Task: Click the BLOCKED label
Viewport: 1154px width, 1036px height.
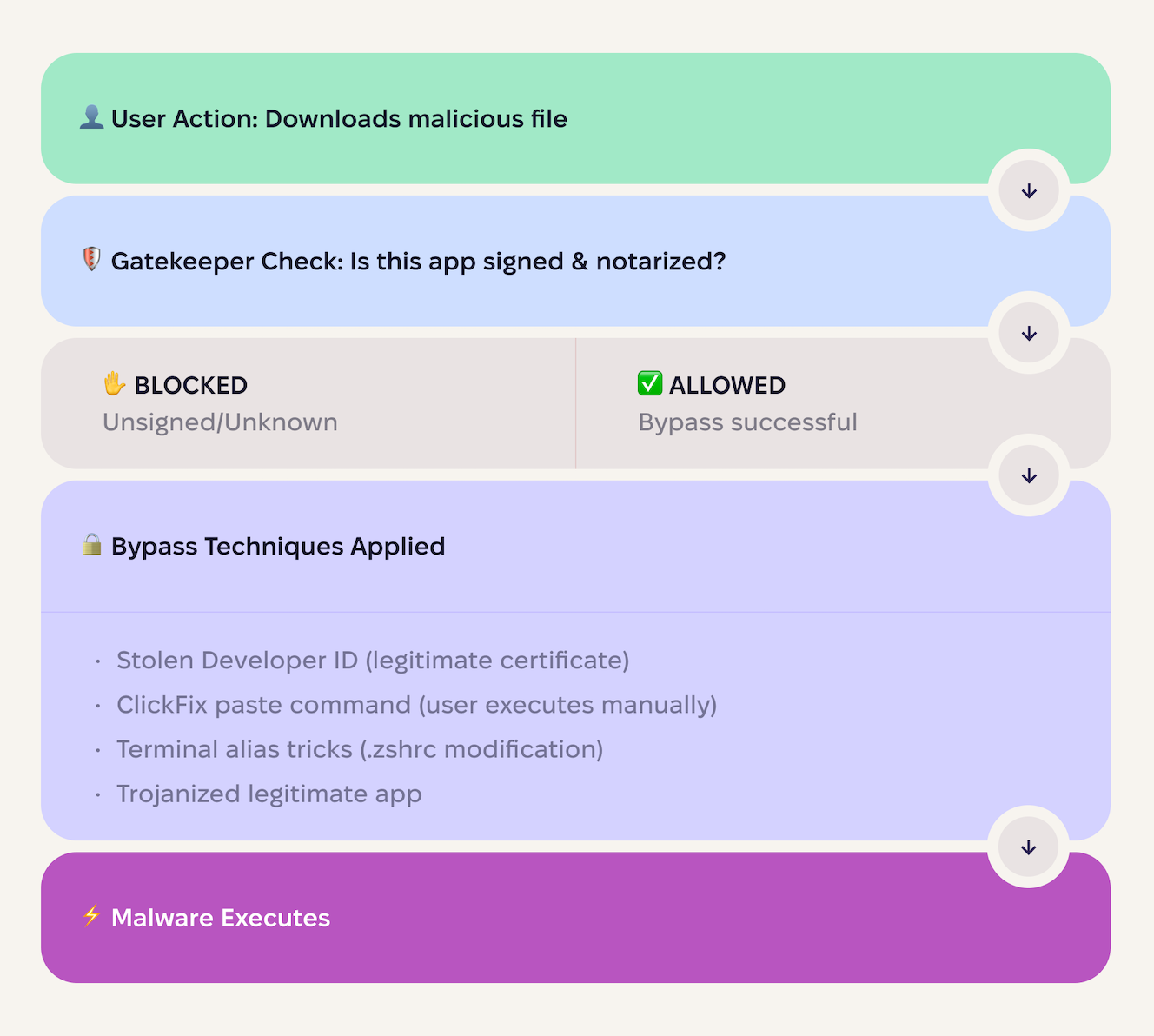Action: (x=191, y=385)
